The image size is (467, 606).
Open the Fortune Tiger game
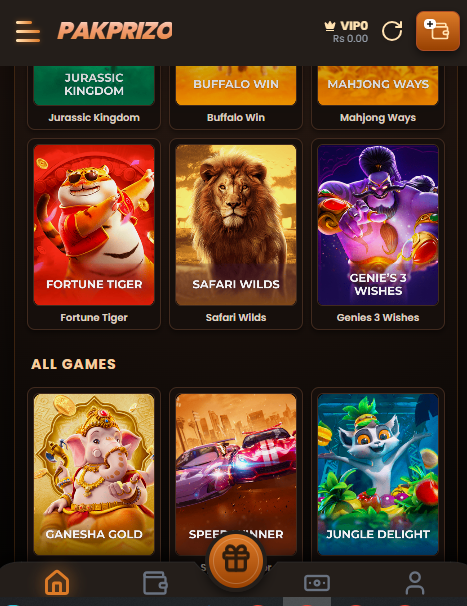tap(94, 234)
